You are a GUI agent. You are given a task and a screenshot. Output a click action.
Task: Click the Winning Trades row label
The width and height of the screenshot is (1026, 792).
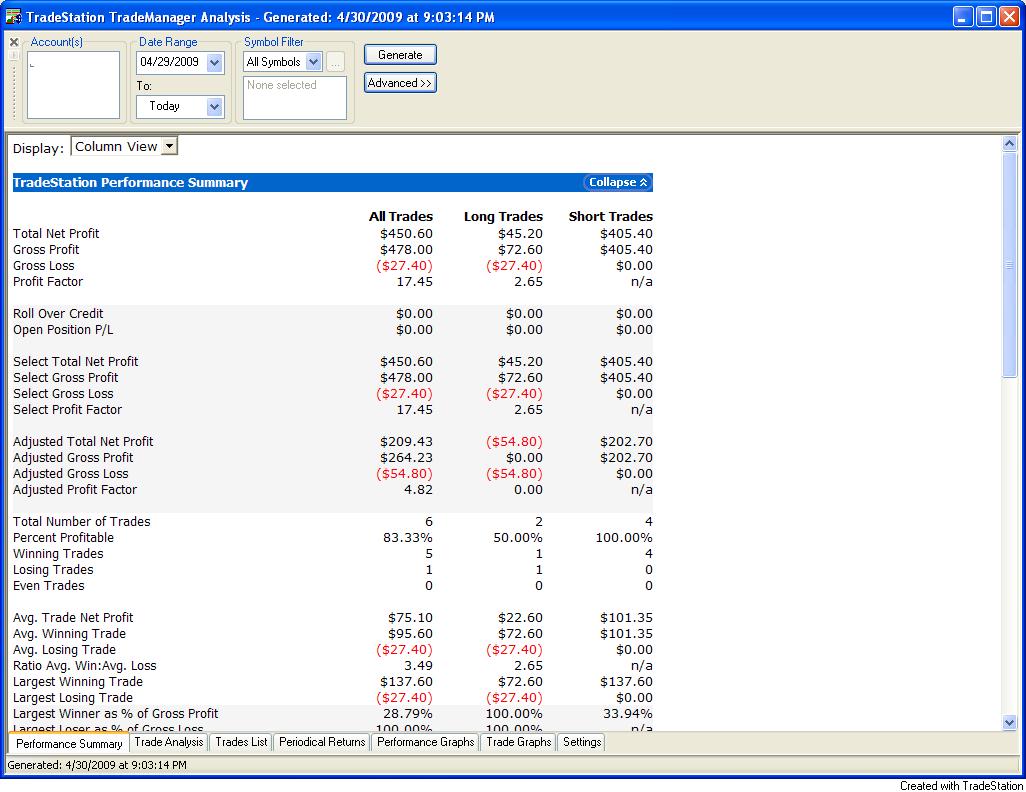point(58,554)
